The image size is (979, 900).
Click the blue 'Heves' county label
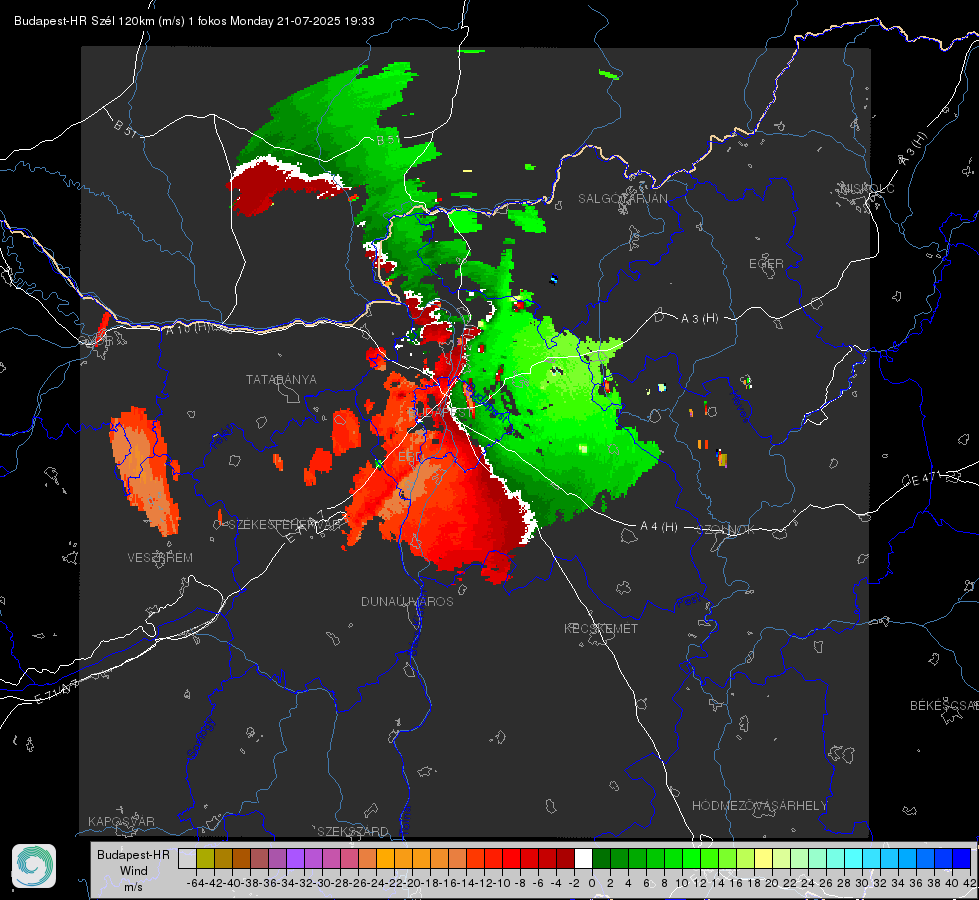click(739, 406)
